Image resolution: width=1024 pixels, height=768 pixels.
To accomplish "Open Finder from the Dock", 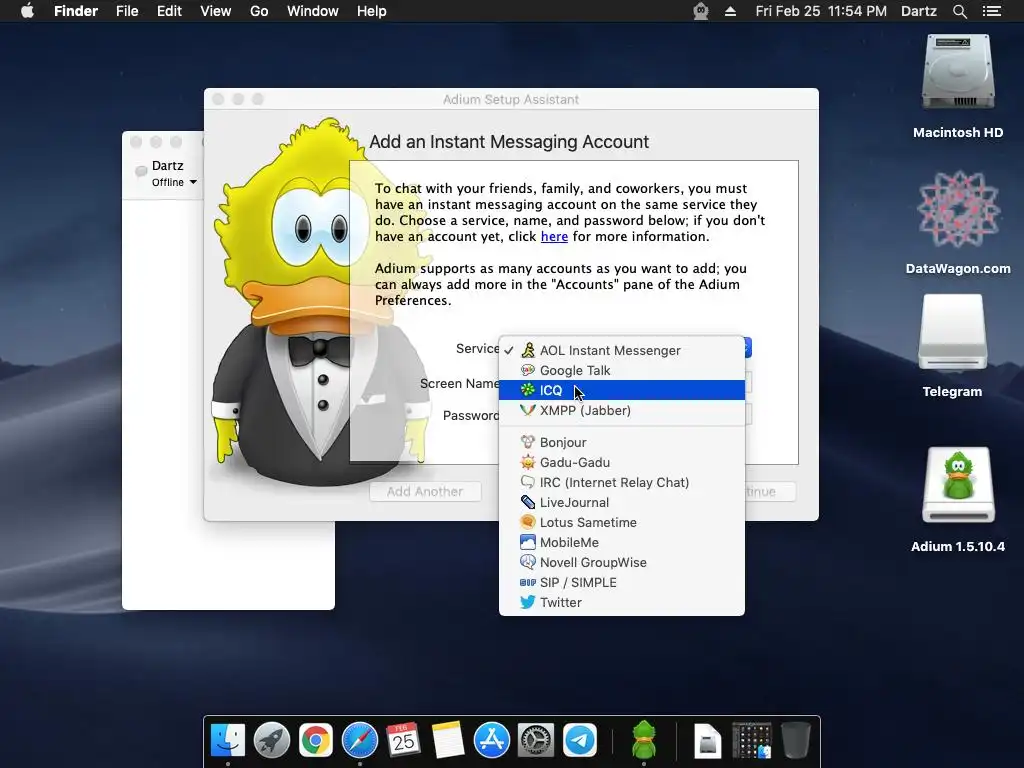I will click(228, 741).
